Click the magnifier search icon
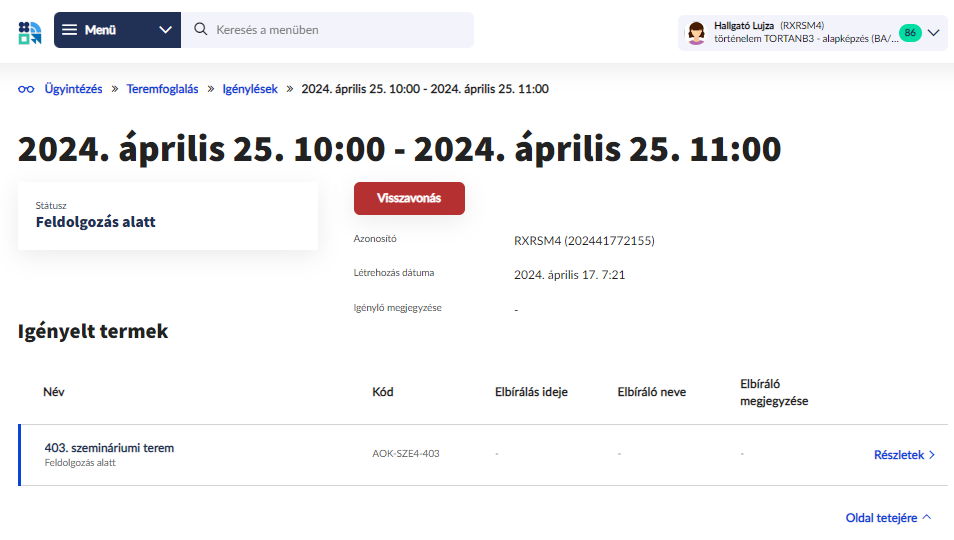Viewport: 954px width, 540px height. (x=200, y=30)
